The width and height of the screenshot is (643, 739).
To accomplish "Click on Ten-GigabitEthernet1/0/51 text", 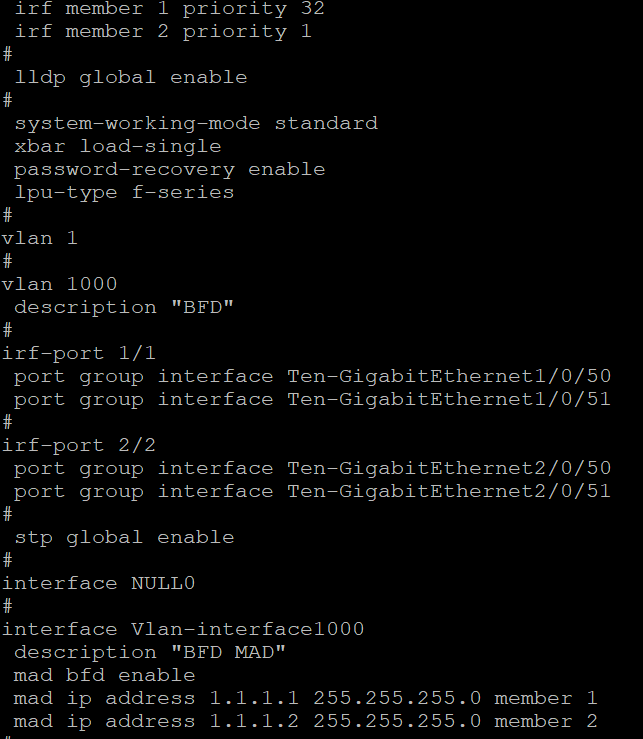I will 449,399.
